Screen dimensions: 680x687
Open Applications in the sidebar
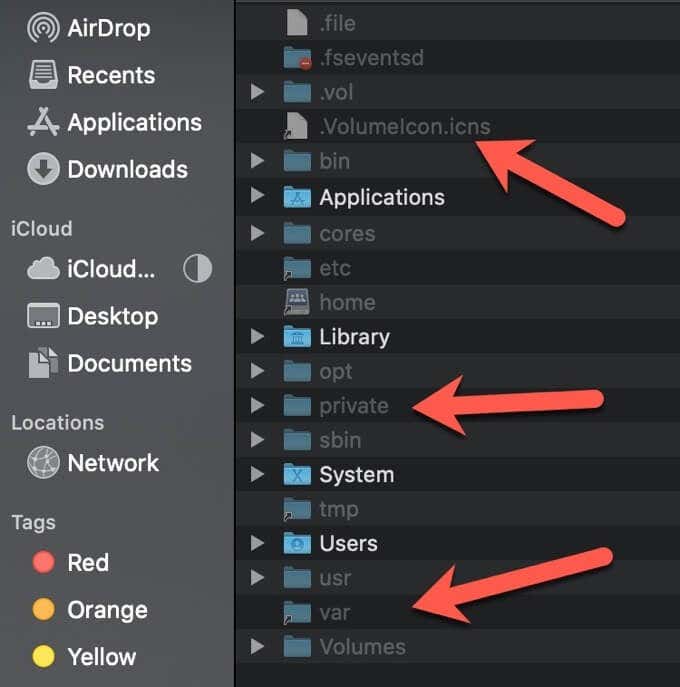(x=115, y=122)
